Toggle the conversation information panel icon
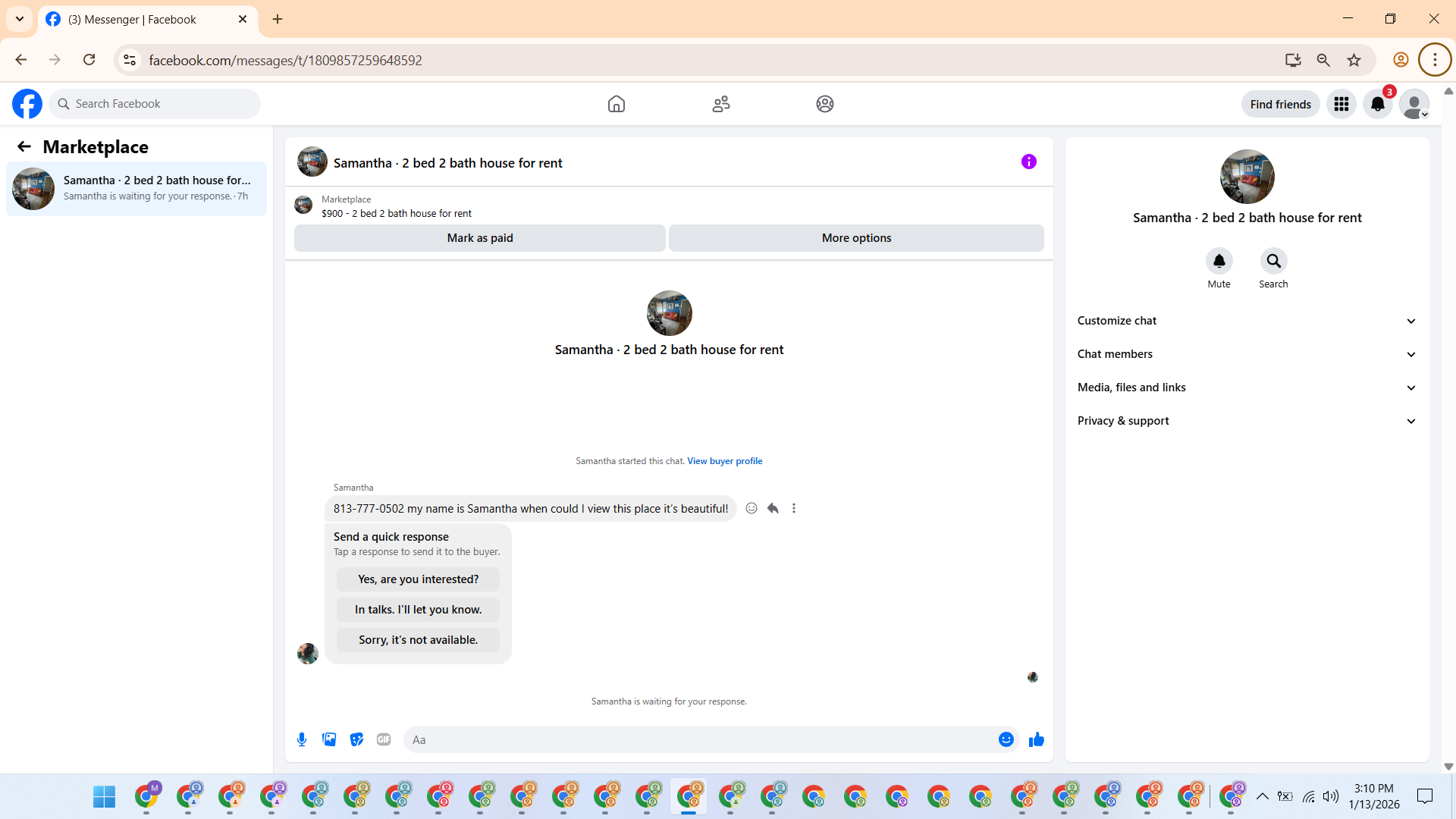 pyautogui.click(x=1028, y=162)
